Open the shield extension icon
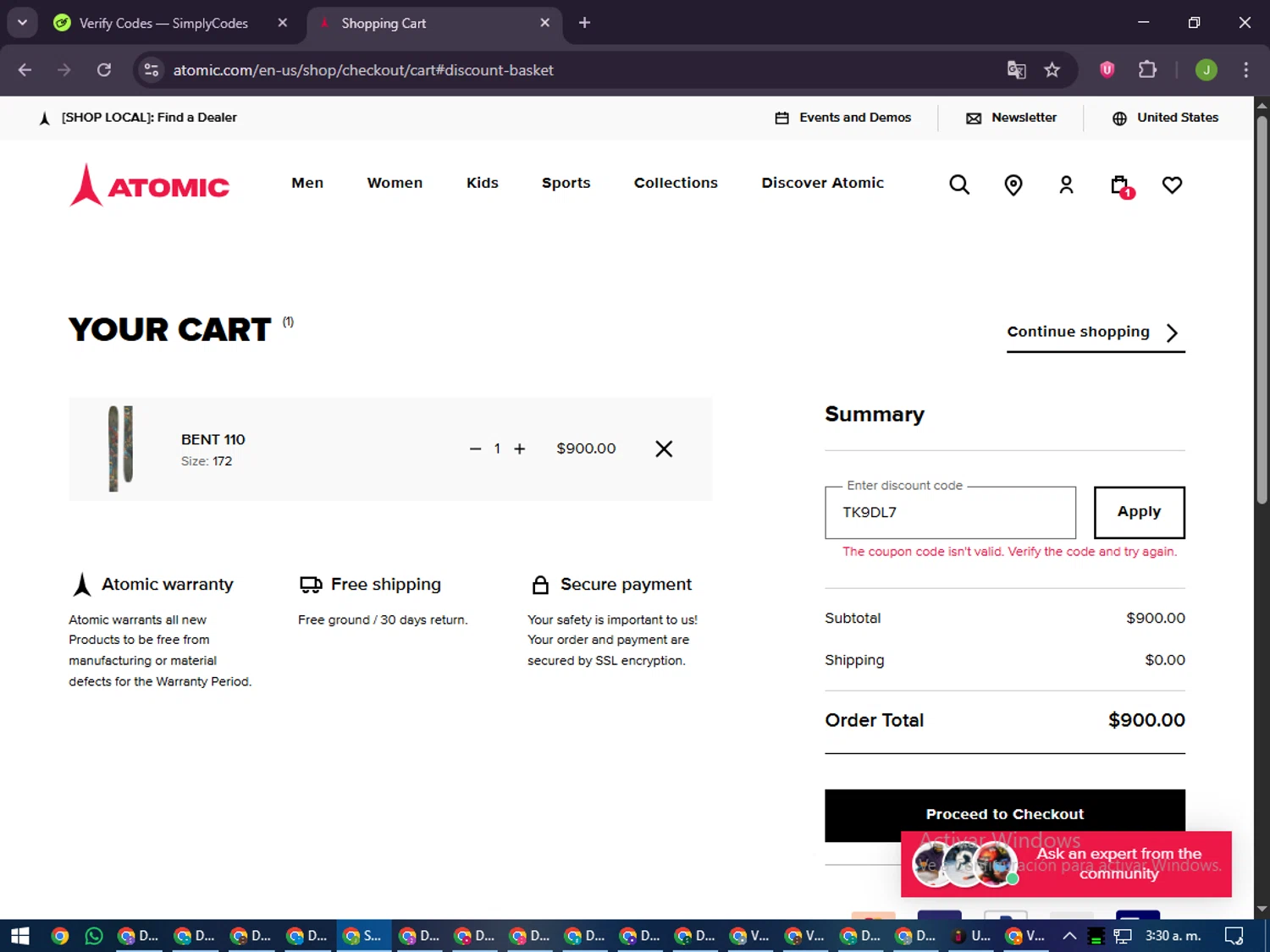 pyautogui.click(x=1107, y=69)
